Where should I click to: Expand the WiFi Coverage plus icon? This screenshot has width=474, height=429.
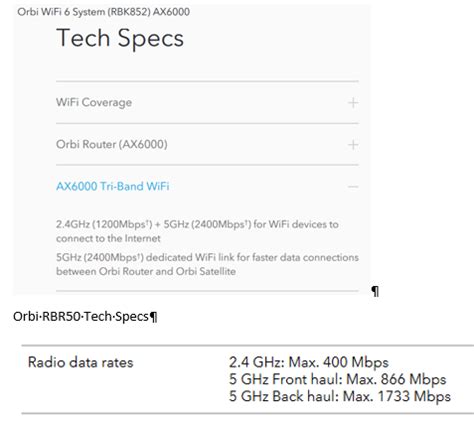click(353, 103)
